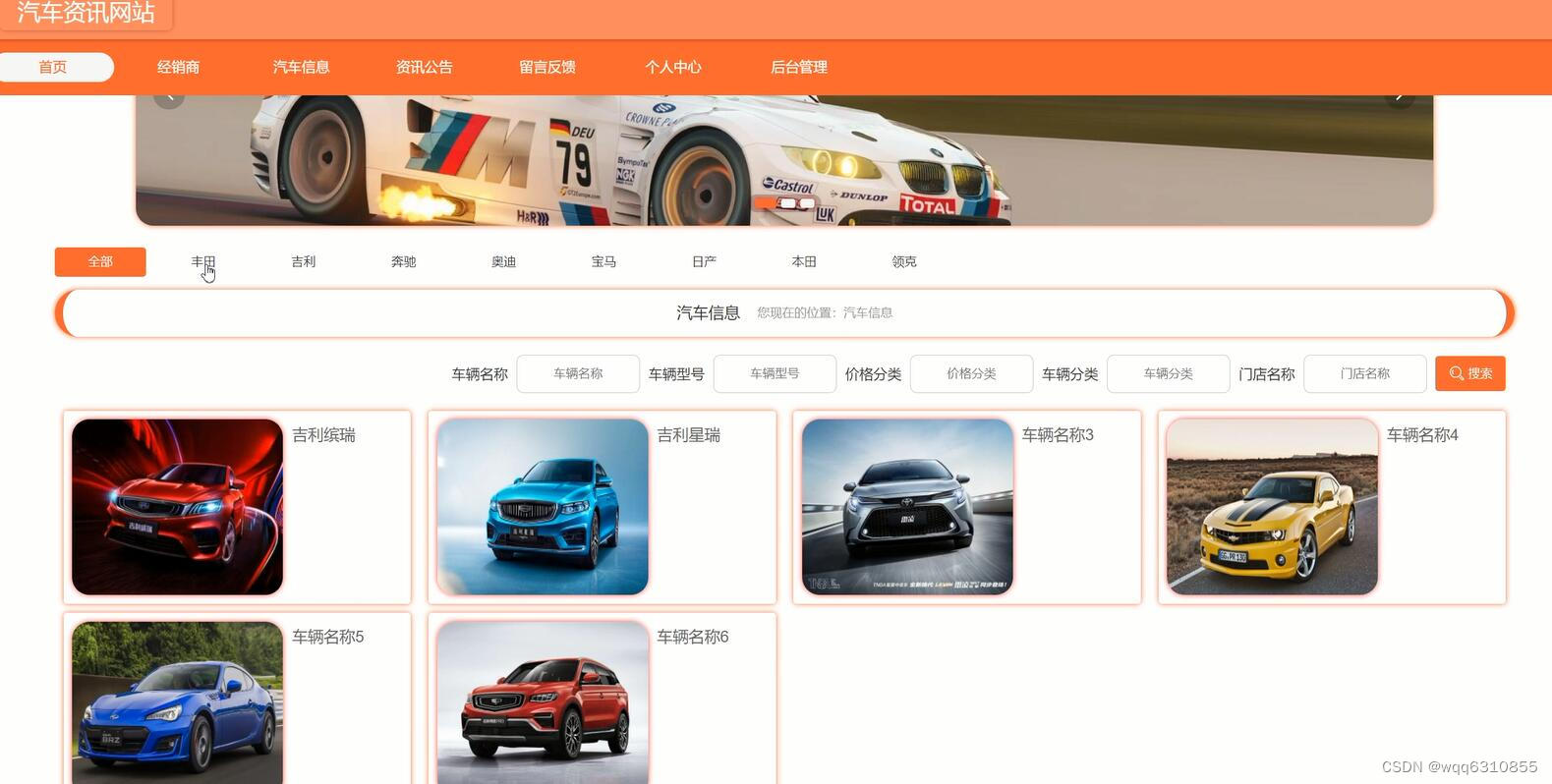Select 留言反馈 in the top menu
The height and width of the screenshot is (784, 1552).
tap(547, 67)
